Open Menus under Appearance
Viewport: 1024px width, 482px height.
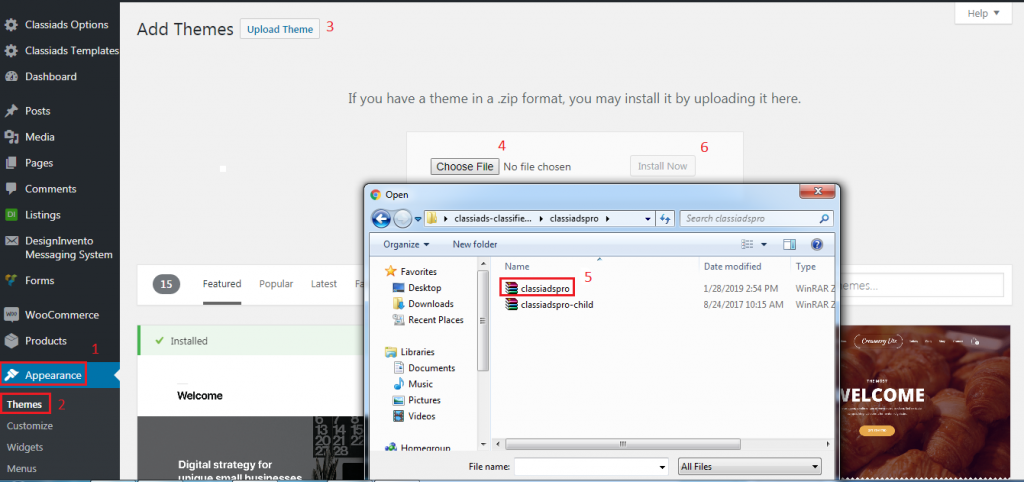[x=22, y=469]
